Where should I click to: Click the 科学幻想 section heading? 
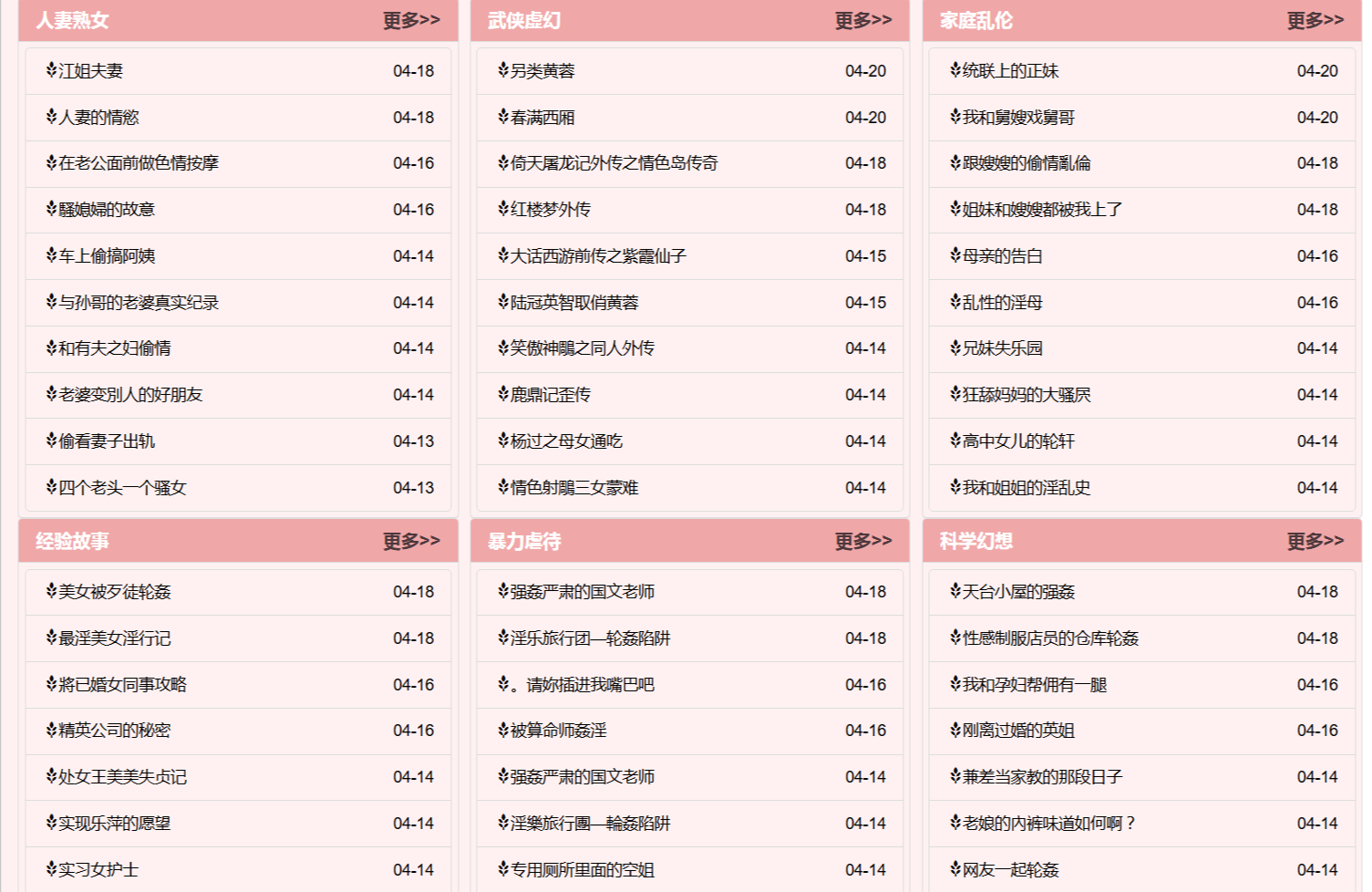point(976,541)
